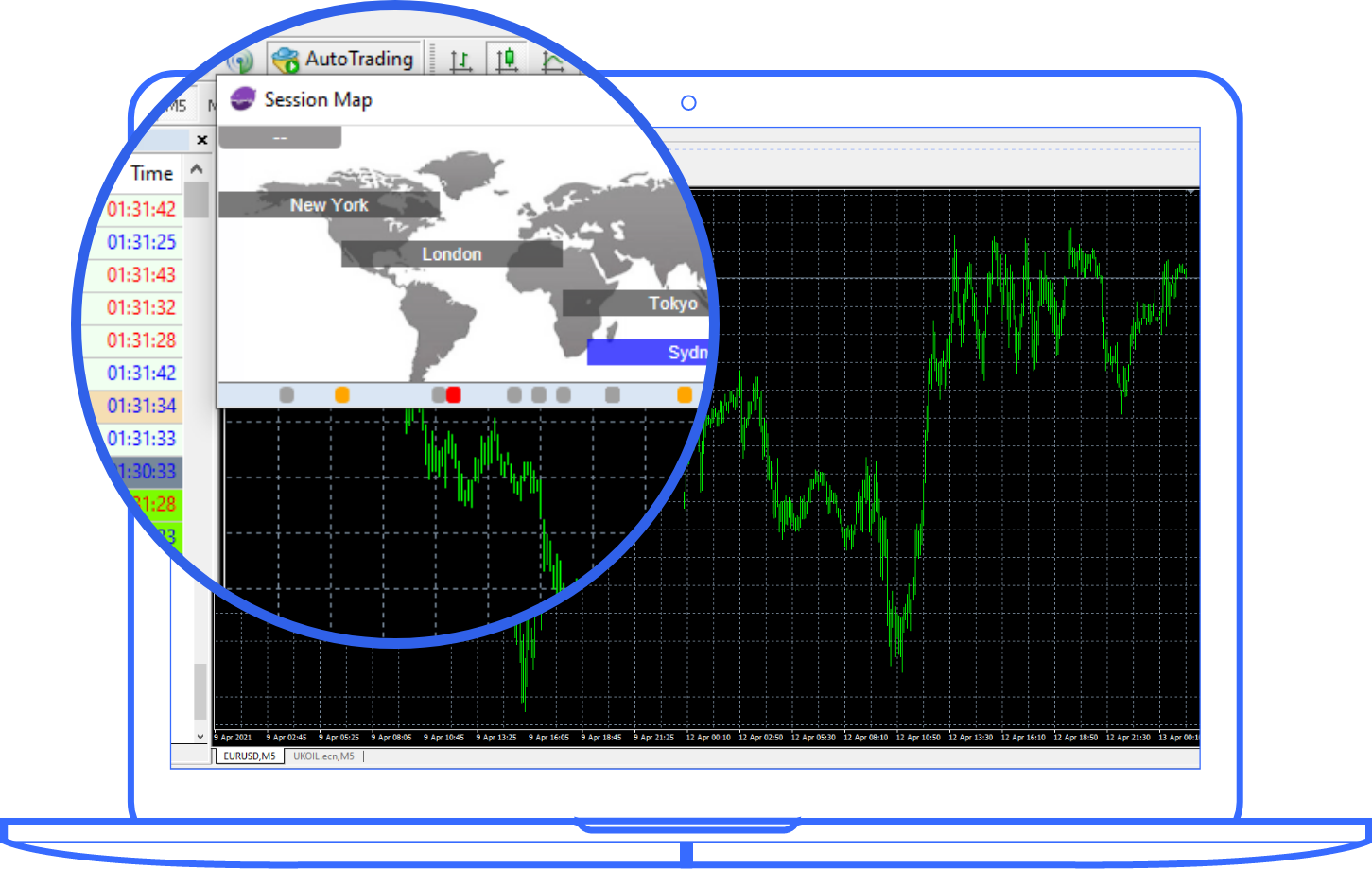
Task: Switch to the UKOIL.ecn,M5 chart tab
Action: 323,756
